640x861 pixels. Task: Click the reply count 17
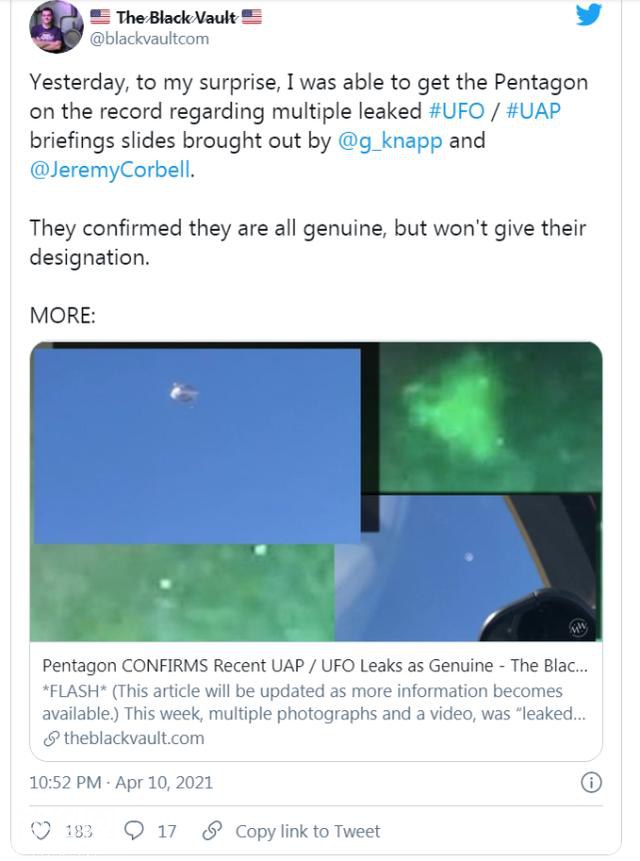(167, 831)
